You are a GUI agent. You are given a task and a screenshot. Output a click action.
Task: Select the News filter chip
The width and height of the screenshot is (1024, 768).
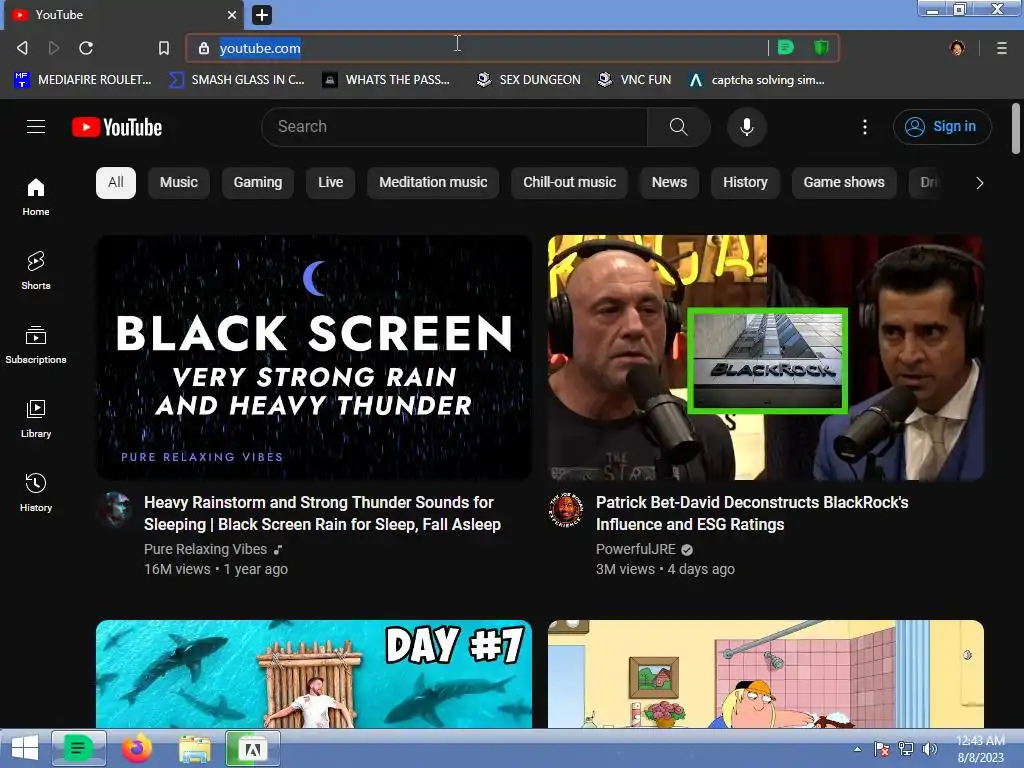click(x=669, y=183)
